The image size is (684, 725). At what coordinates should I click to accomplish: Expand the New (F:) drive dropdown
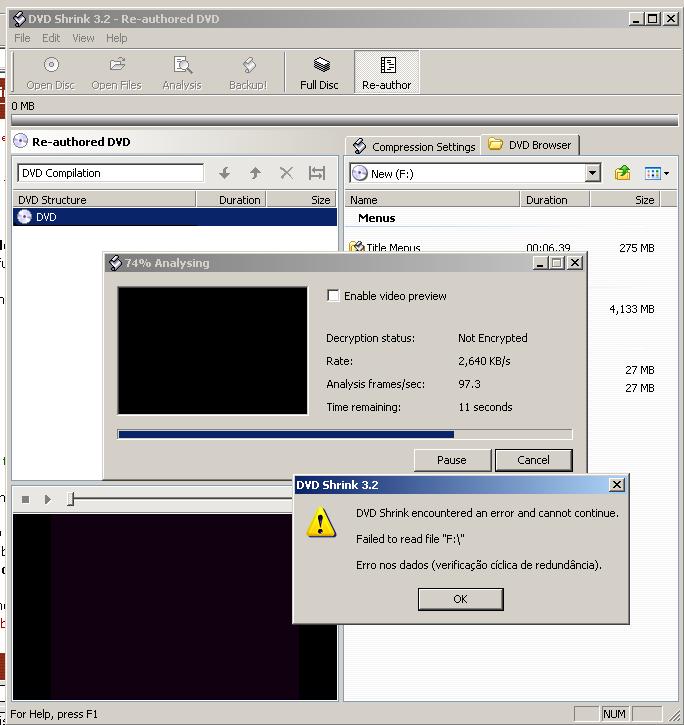tap(592, 173)
